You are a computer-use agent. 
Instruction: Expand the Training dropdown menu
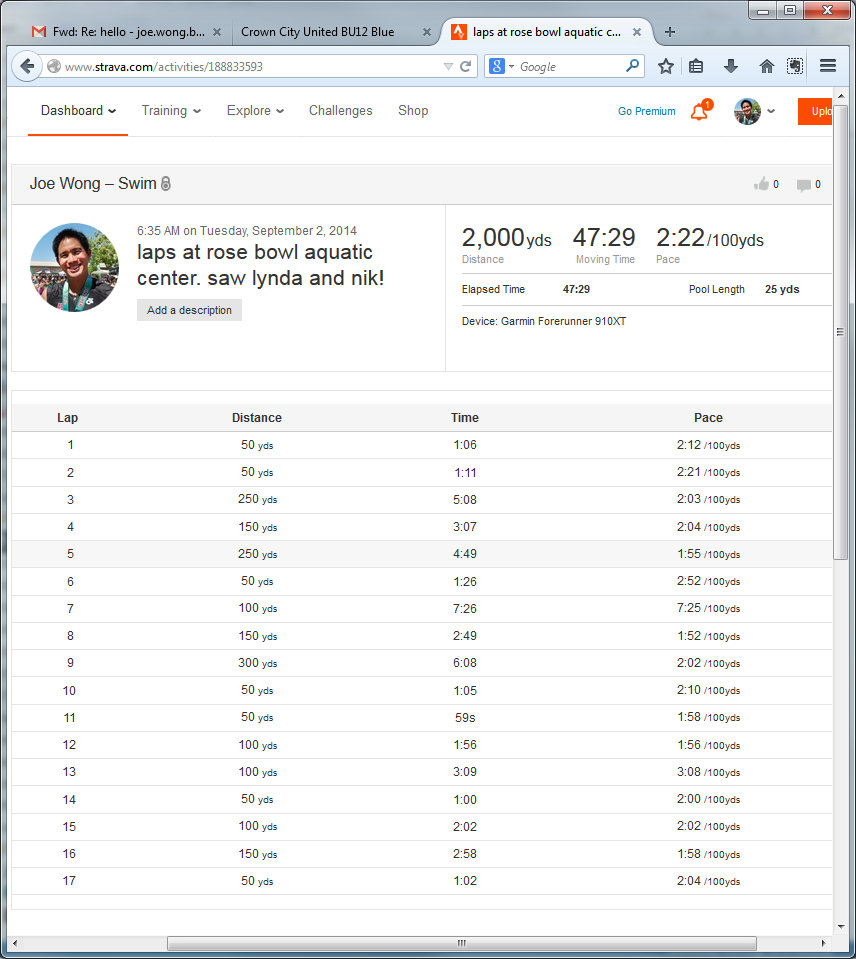pos(171,111)
